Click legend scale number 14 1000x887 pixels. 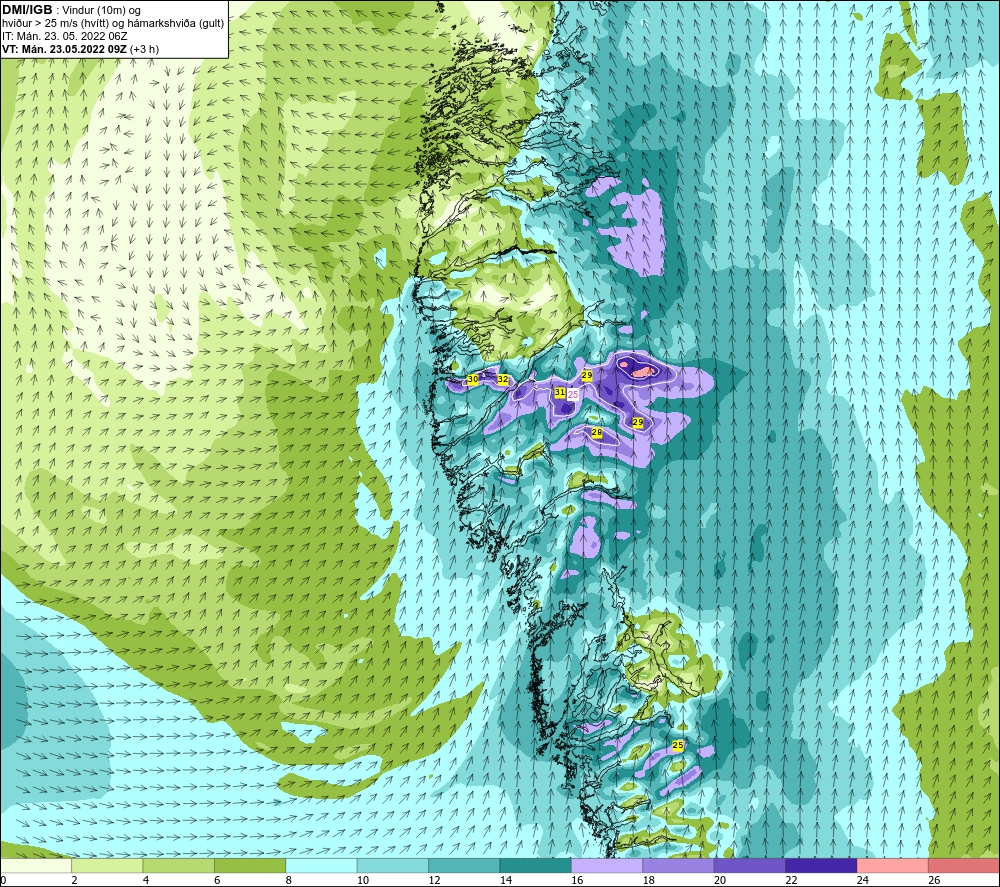506,880
